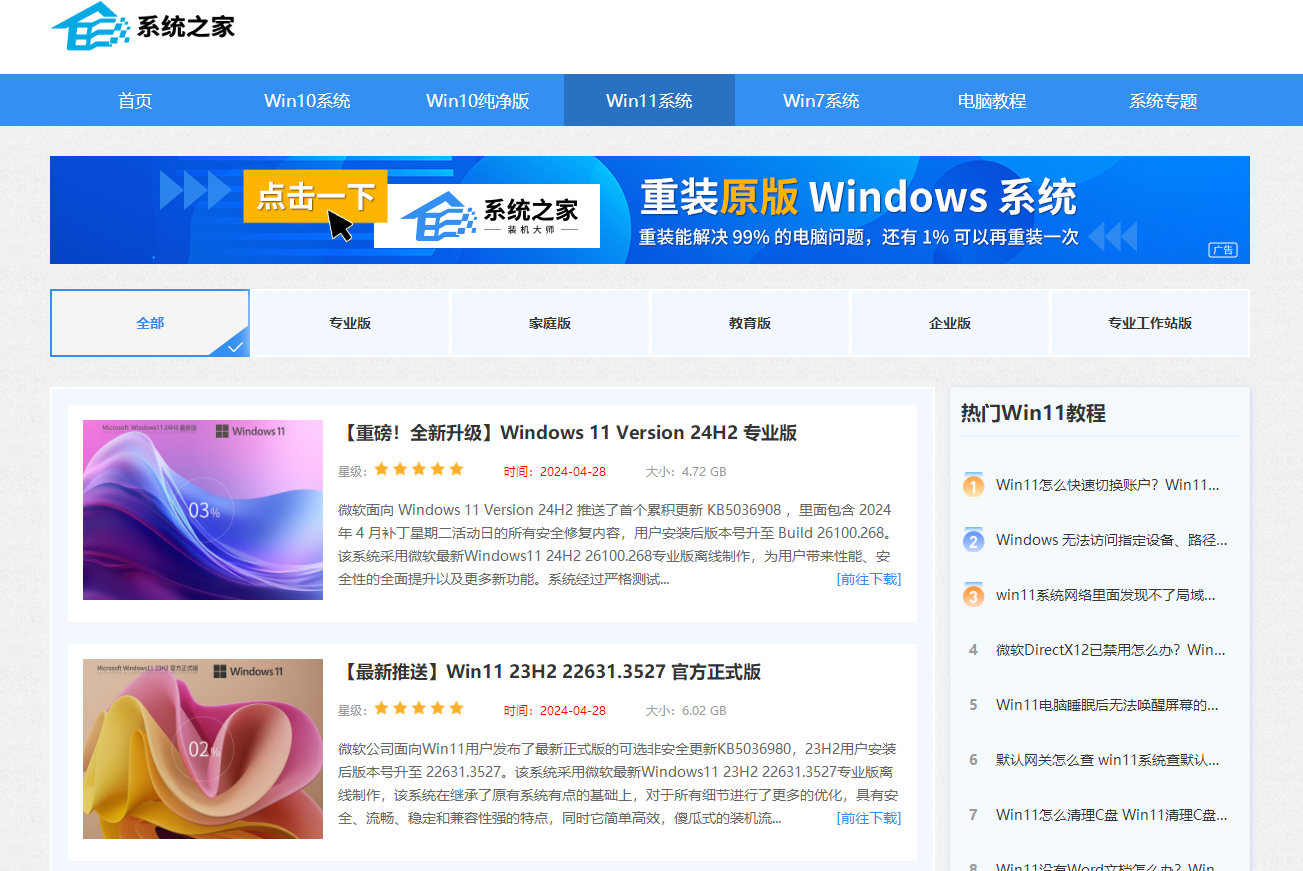Open title link Windows 11 Version 24H2 专业版
1303x871 pixels.
coord(567,433)
